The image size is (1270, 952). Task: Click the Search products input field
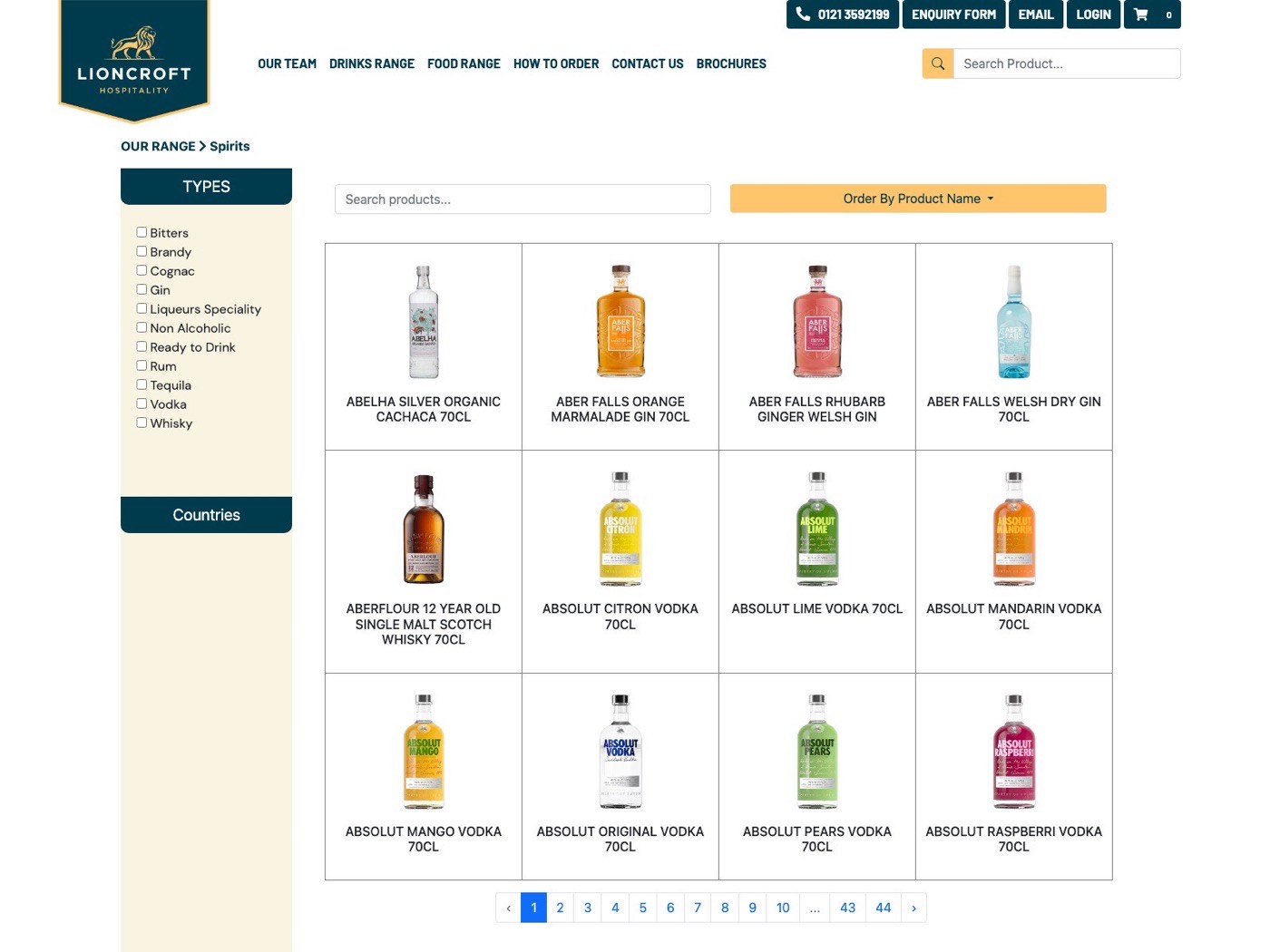(523, 199)
